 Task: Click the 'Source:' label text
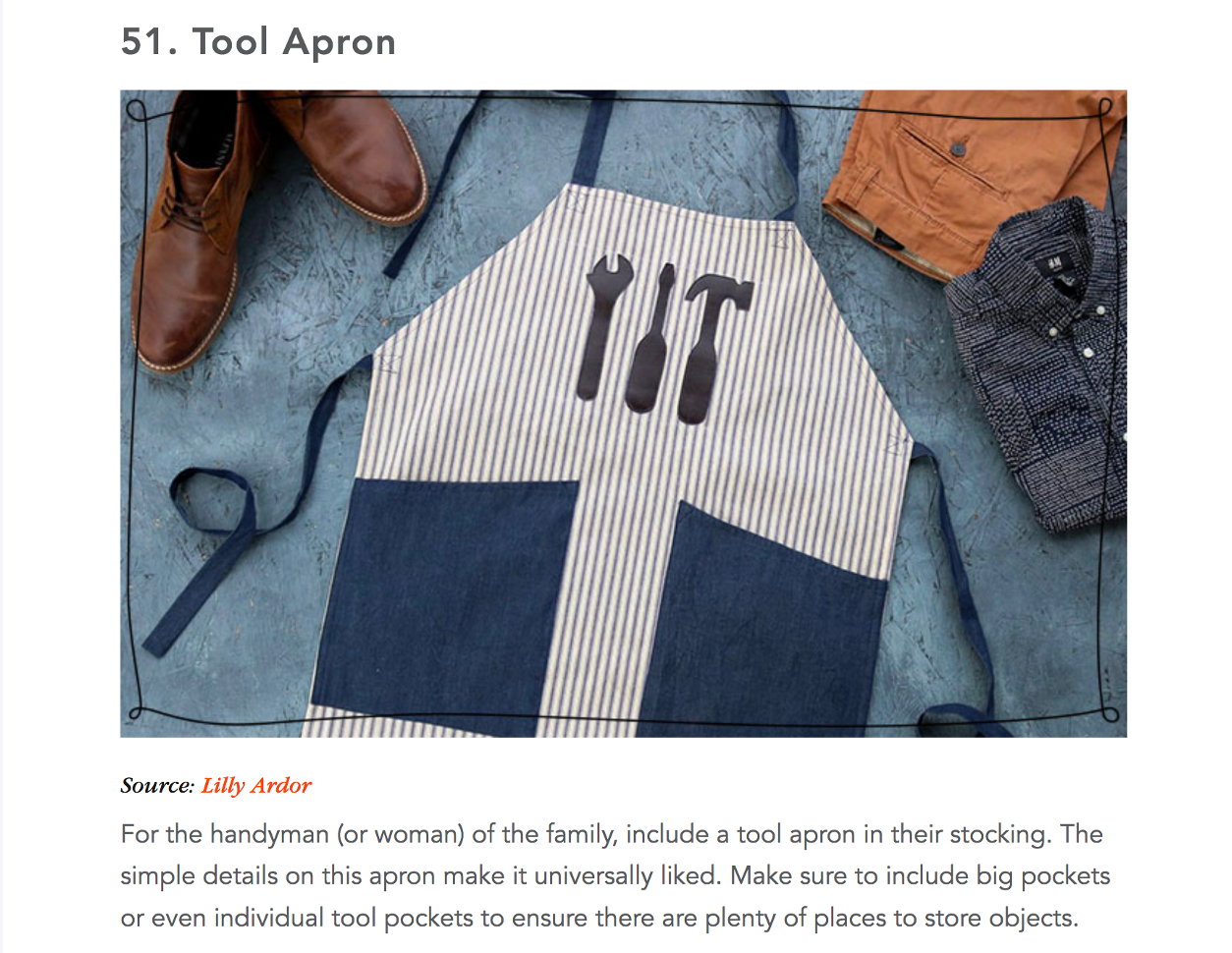click(x=157, y=786)
